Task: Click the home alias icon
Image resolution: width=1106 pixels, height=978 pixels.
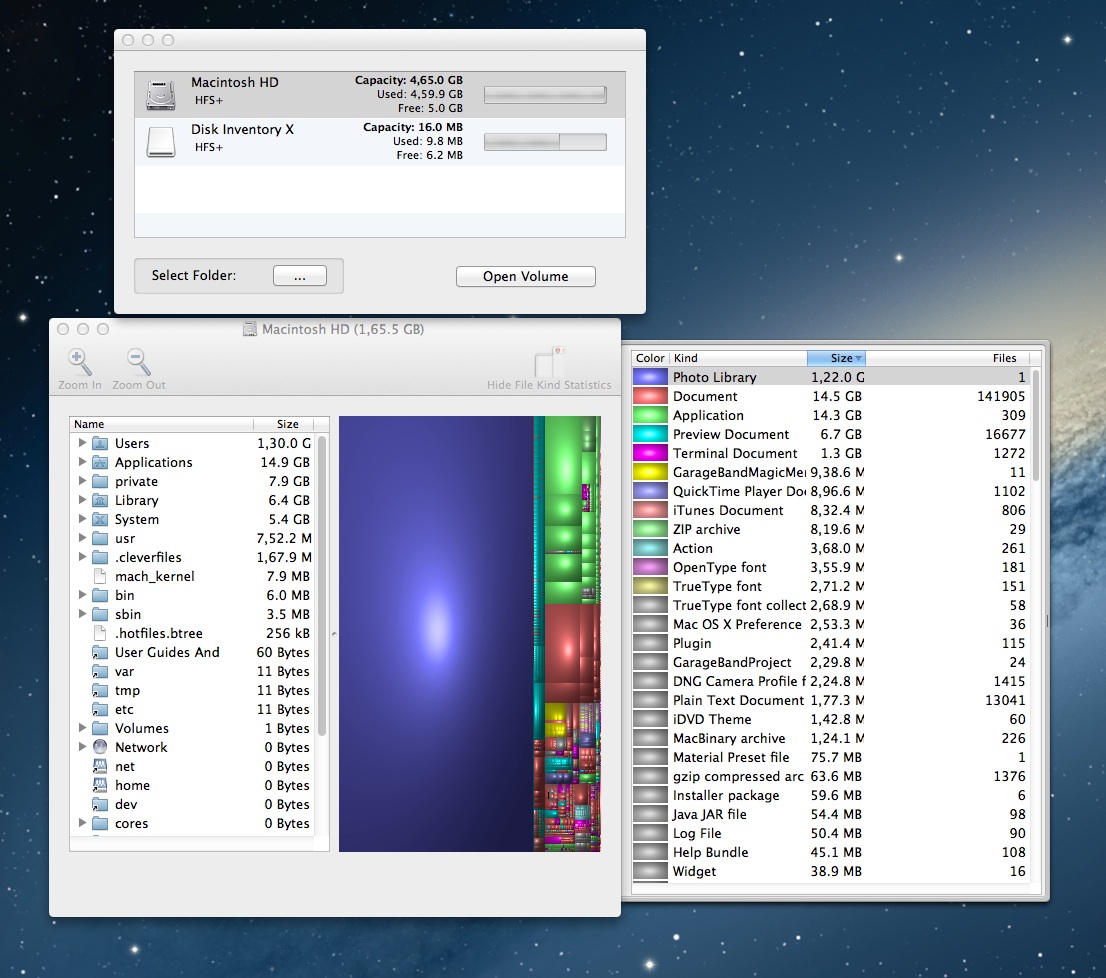Action: 100,785
